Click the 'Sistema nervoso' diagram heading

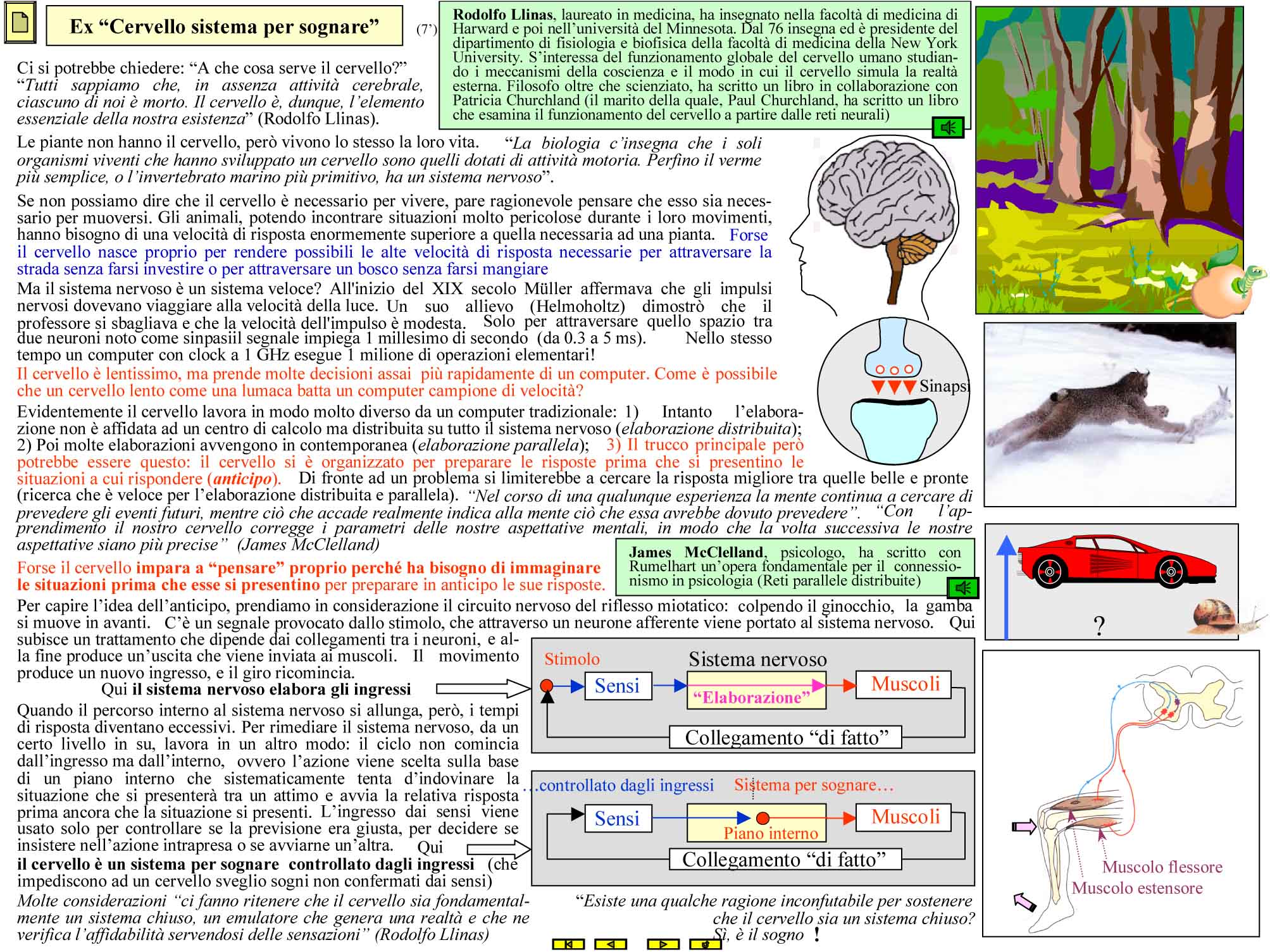(757, 659)
